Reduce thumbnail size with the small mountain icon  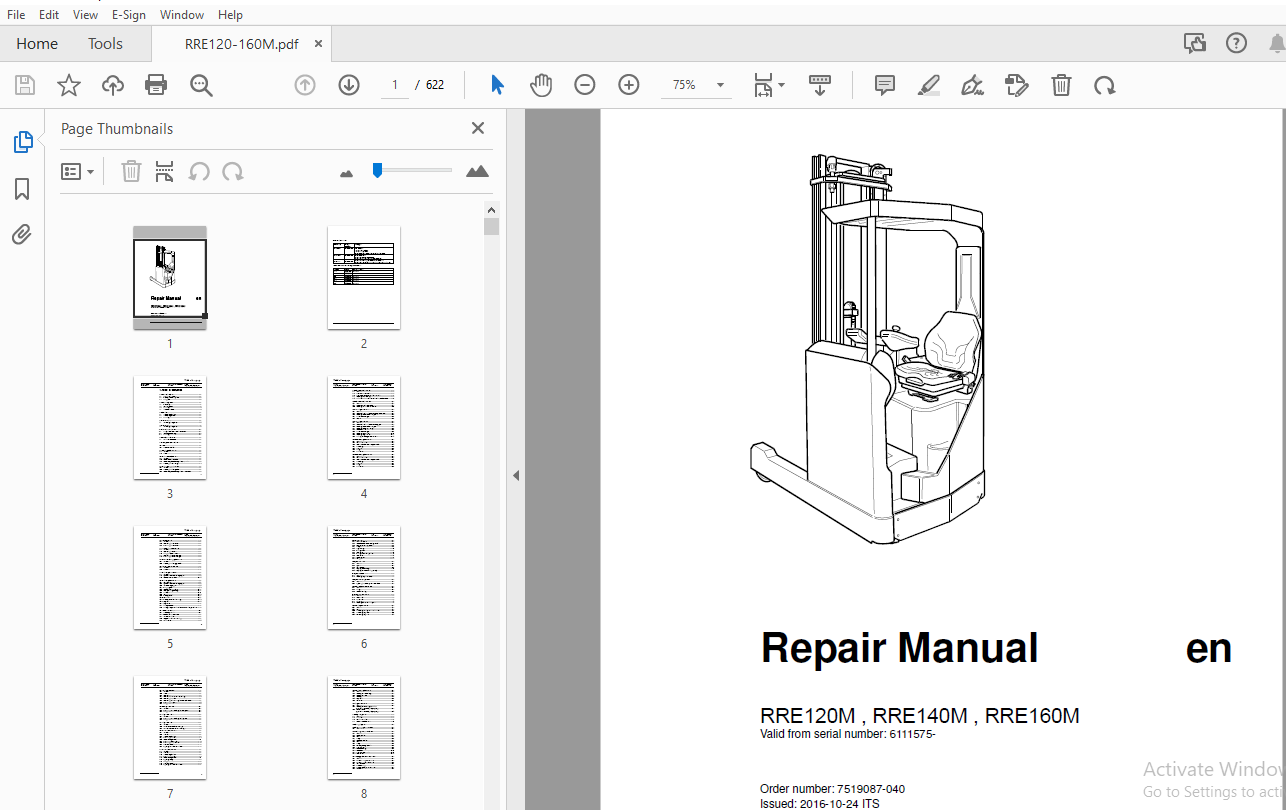pos(347,174)
